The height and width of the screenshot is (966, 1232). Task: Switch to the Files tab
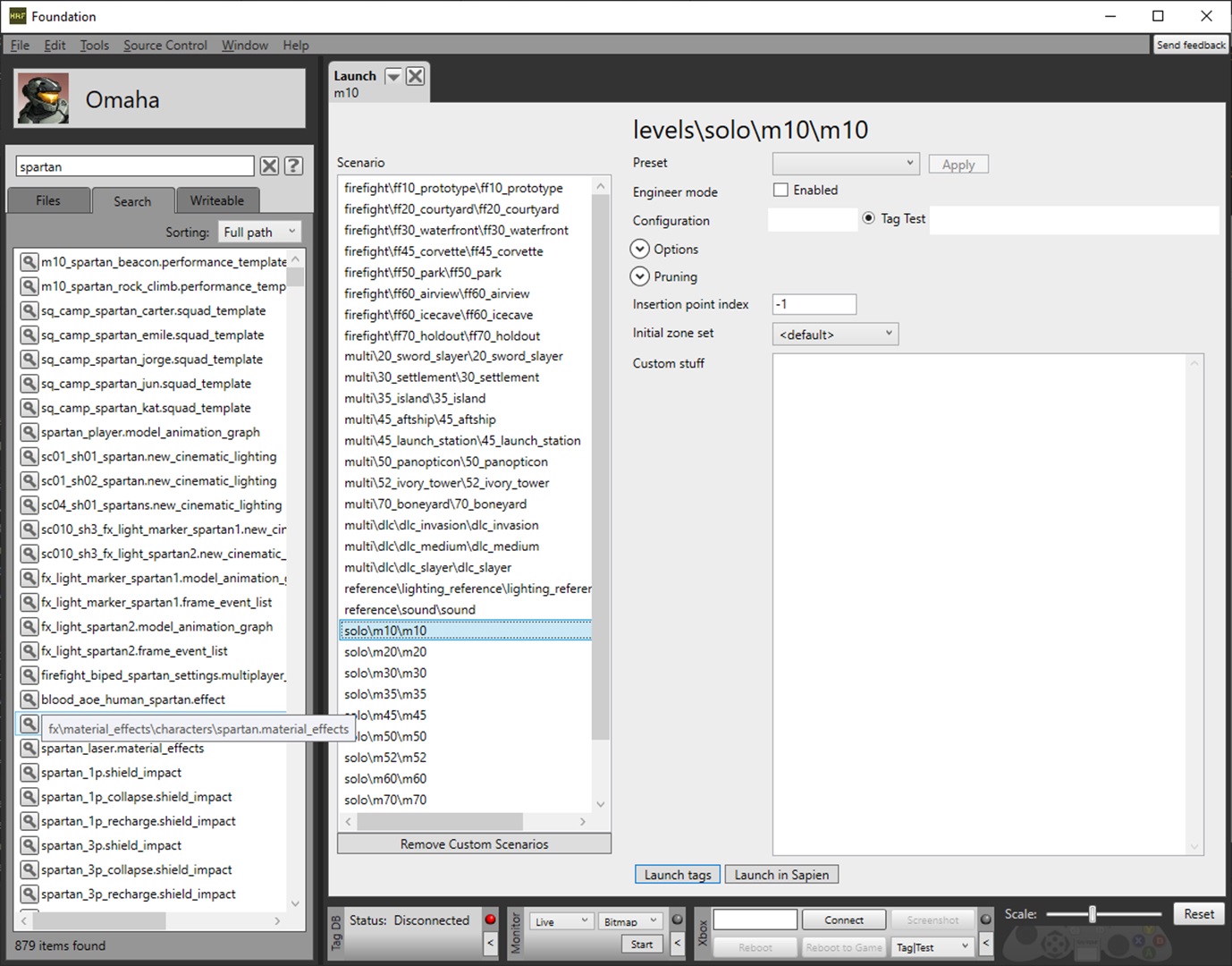[48, 200]
